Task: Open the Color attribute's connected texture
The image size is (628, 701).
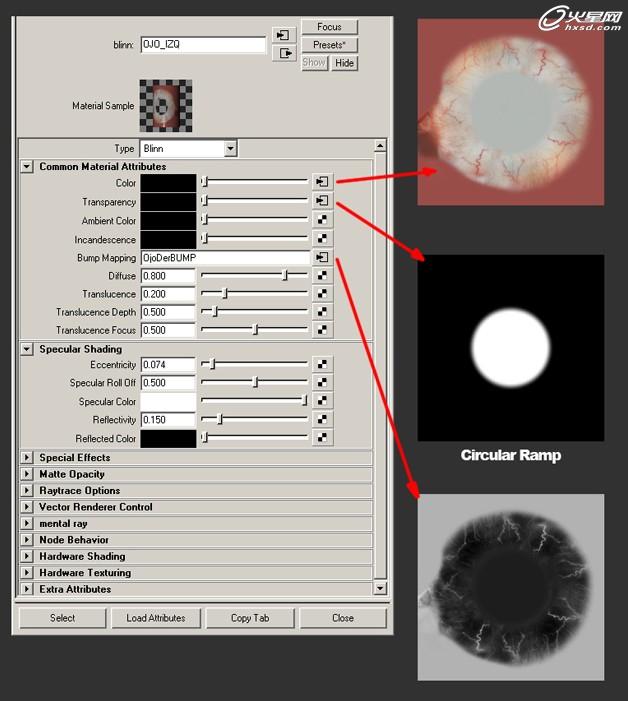Action: click(322, 182)
